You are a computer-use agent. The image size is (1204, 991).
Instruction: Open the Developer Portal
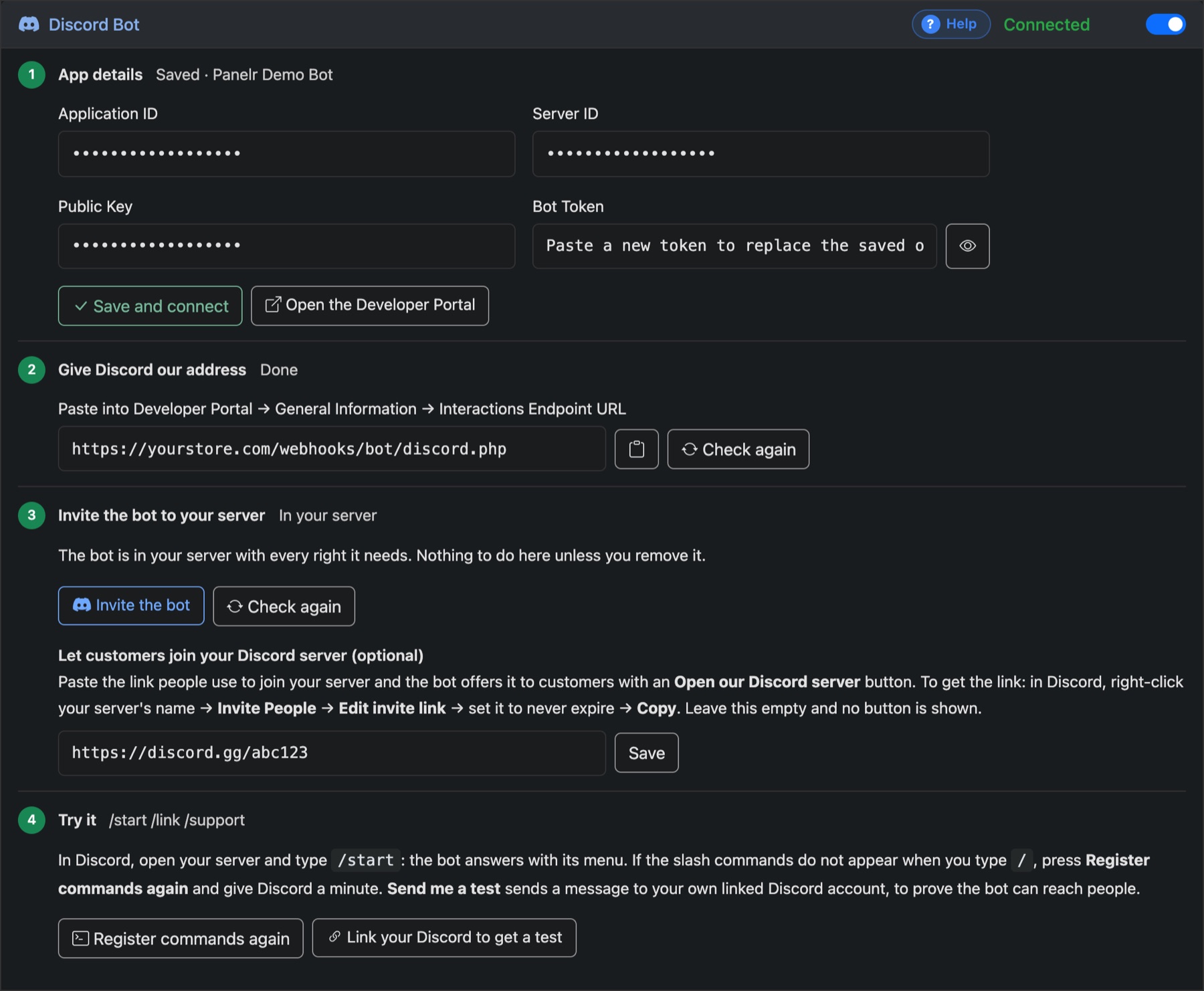pyautogui.click(x=370, y=306)
